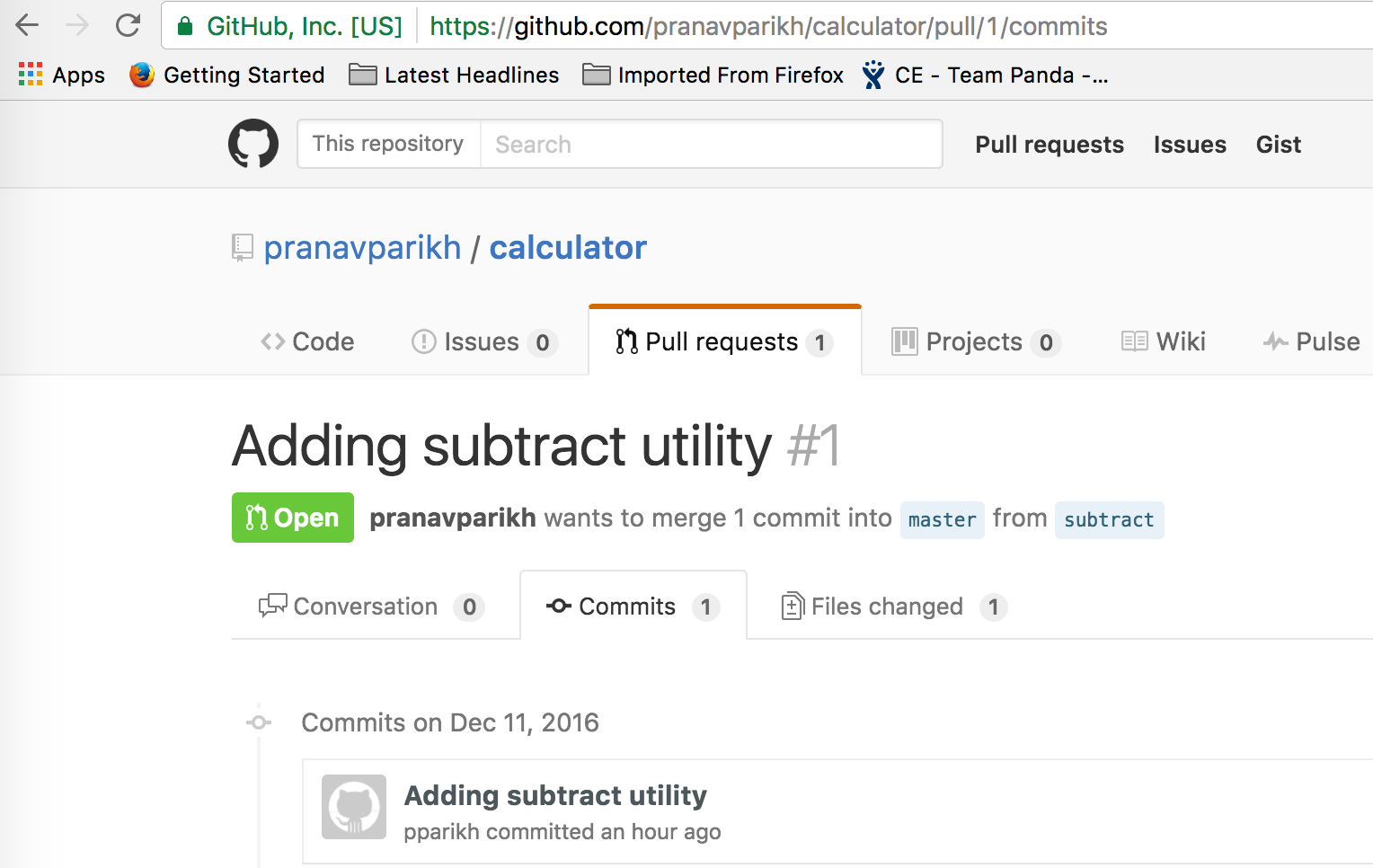
Task: Click the Getting Started Firefox bookmark
Action: (x=227, y=75)
